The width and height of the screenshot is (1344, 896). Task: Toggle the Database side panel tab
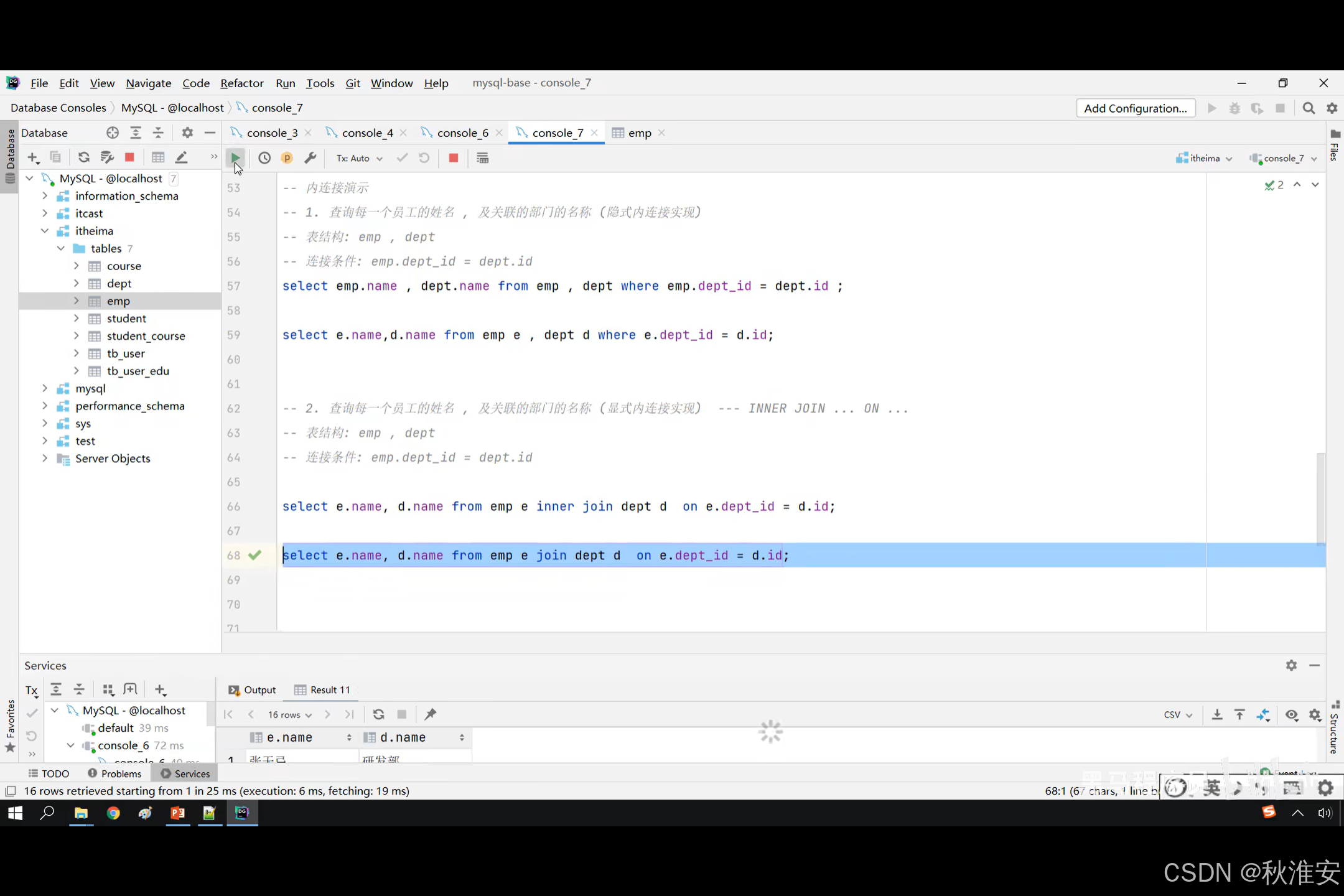coord(10,152)
